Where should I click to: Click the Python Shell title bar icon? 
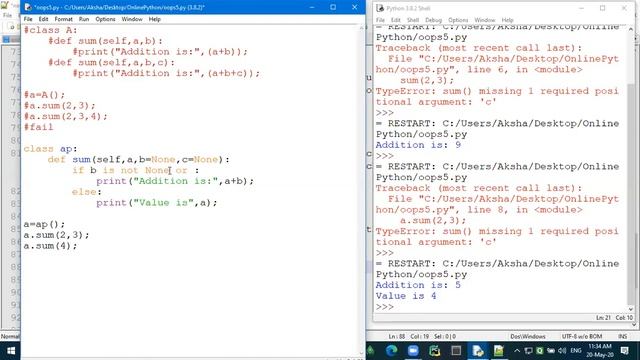(x=380, y=8)
